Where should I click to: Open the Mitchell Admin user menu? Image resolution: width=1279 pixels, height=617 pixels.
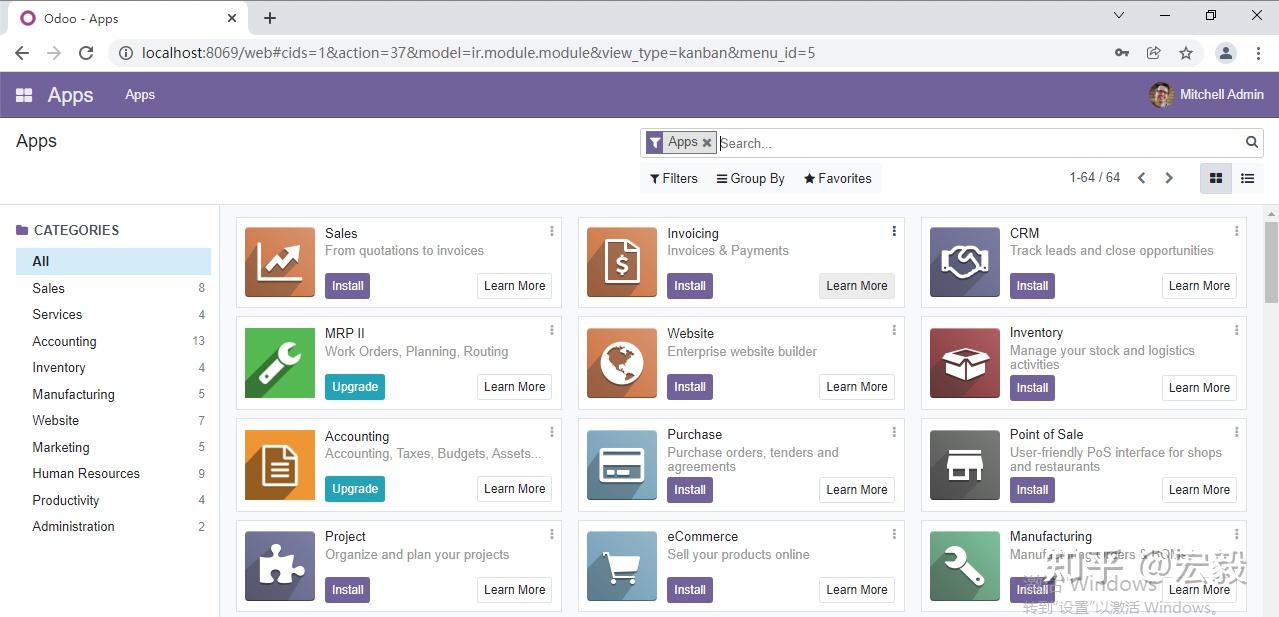1206,94
